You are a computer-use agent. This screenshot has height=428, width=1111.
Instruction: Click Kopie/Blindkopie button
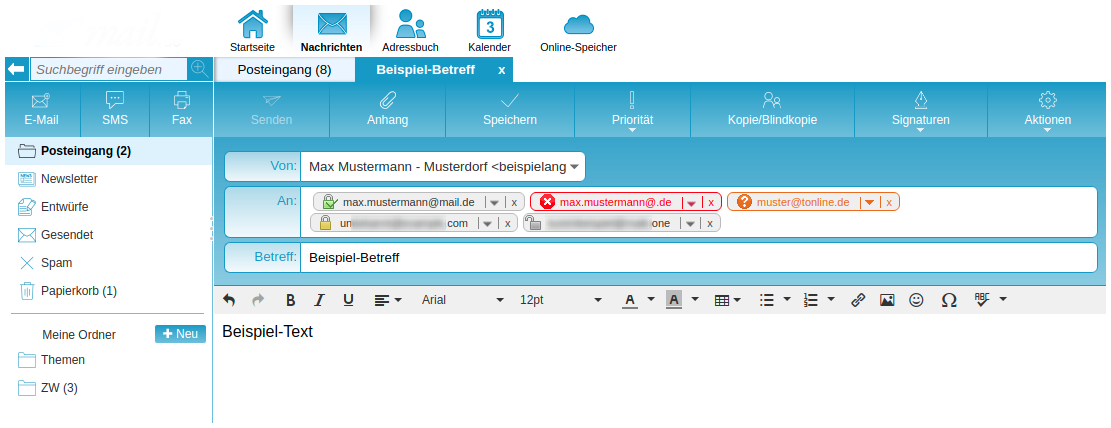[772, 109]
